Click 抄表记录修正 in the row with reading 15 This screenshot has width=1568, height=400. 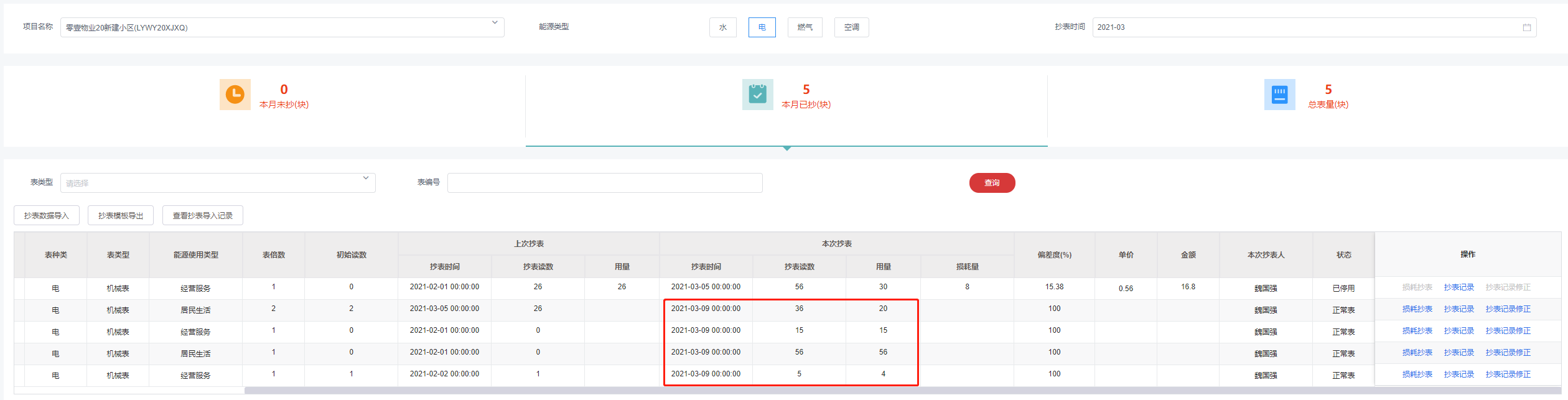click(1508, 331)
